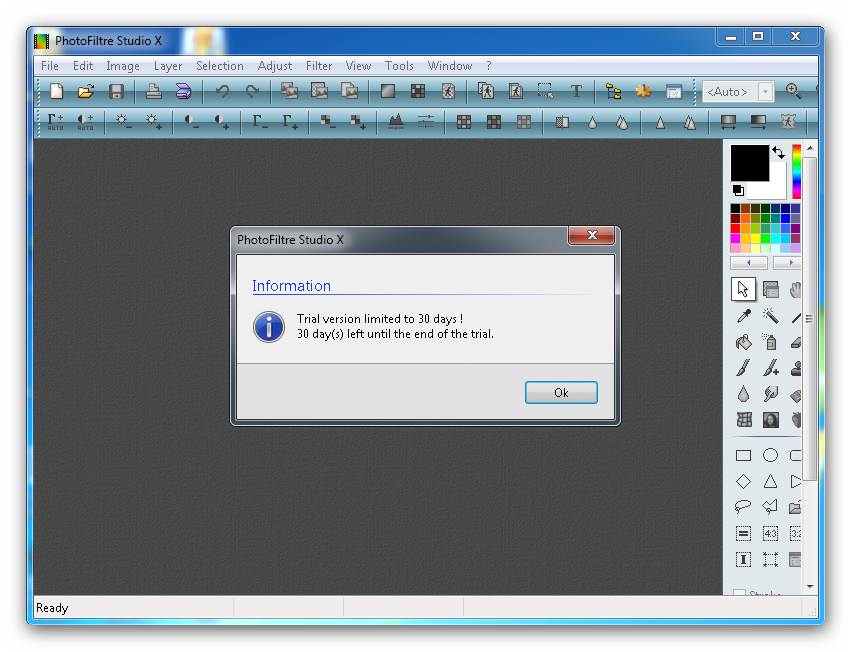
Task: Click the color balance sliders icon
Action: tap(425, 122)
